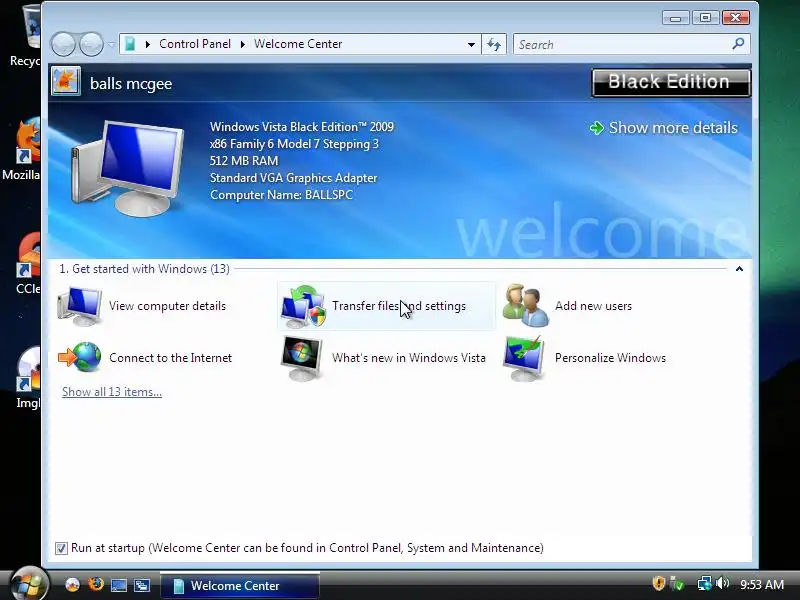Click the Welcome Center breadcrumb
800x600 pixels.
pyautogui.click(x=298, y=44)
